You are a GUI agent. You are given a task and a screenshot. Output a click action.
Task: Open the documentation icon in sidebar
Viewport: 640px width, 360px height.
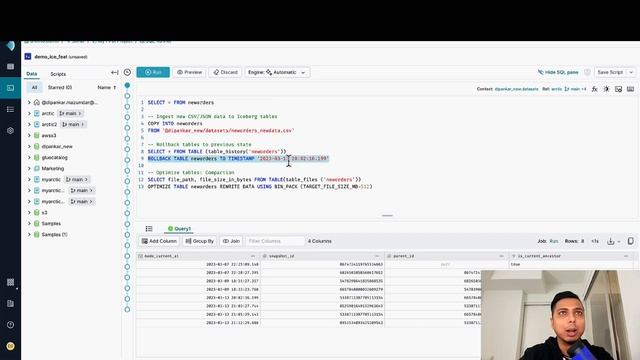click(x=11, y=304)
